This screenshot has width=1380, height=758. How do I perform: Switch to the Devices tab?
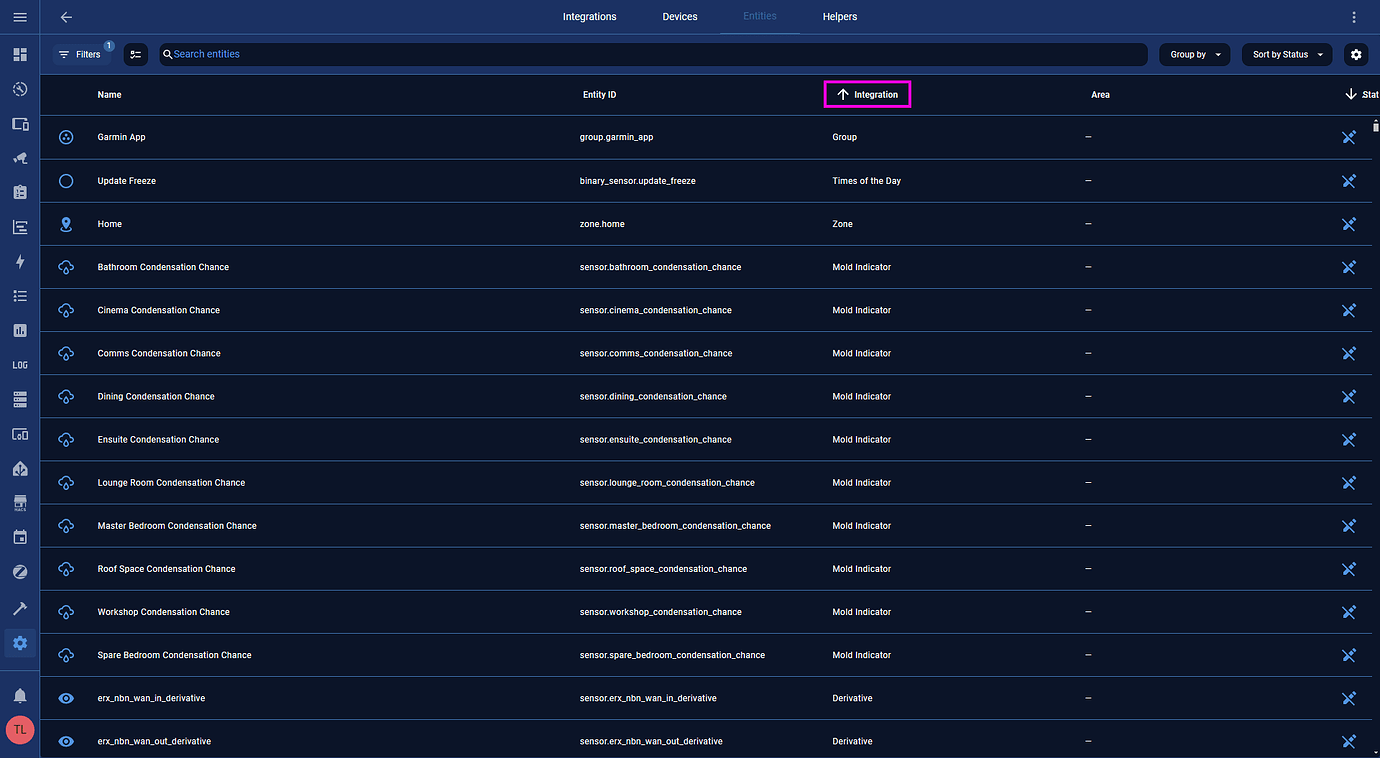tap(680, 17)
